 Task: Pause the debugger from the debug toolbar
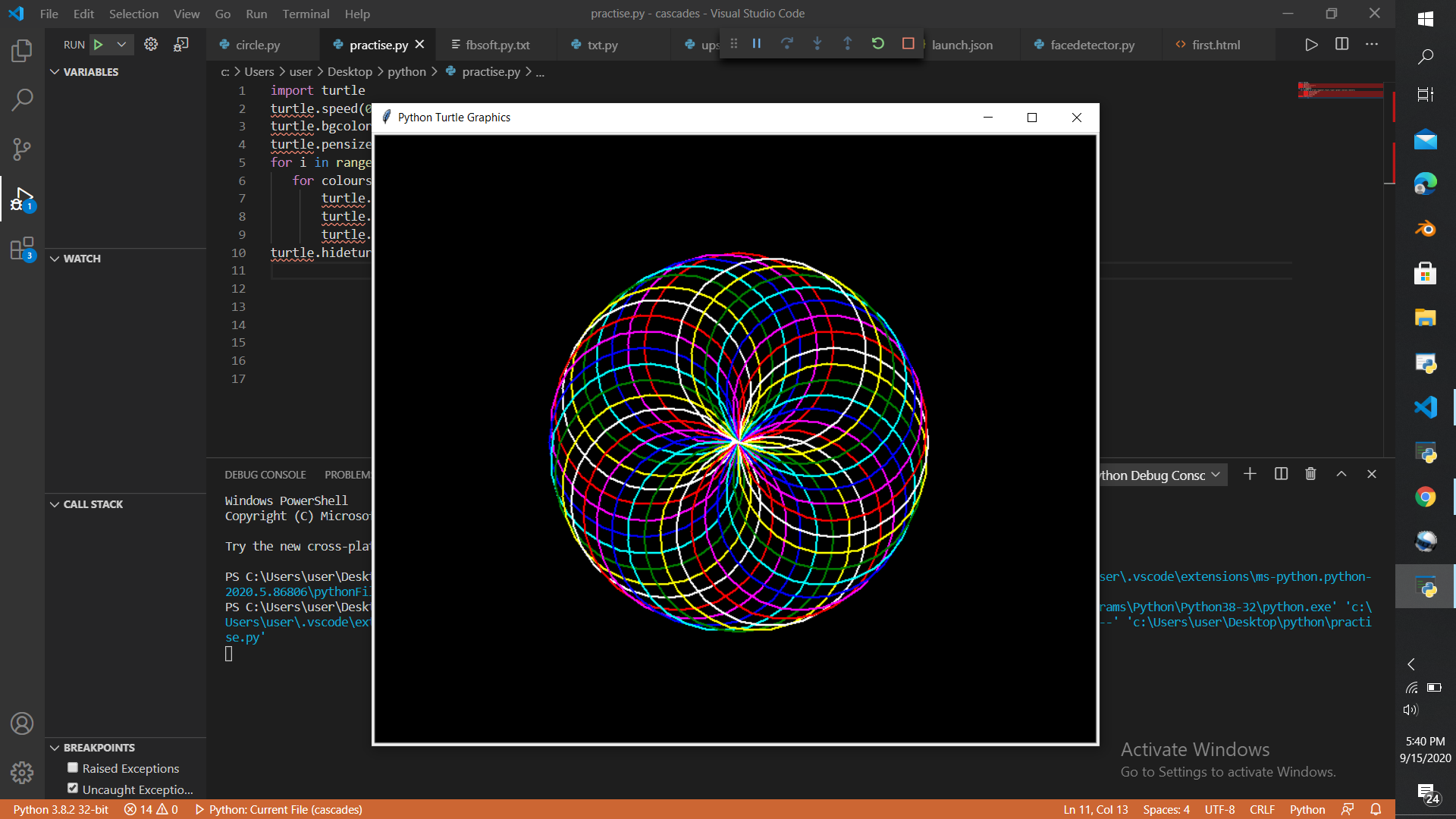756,44
